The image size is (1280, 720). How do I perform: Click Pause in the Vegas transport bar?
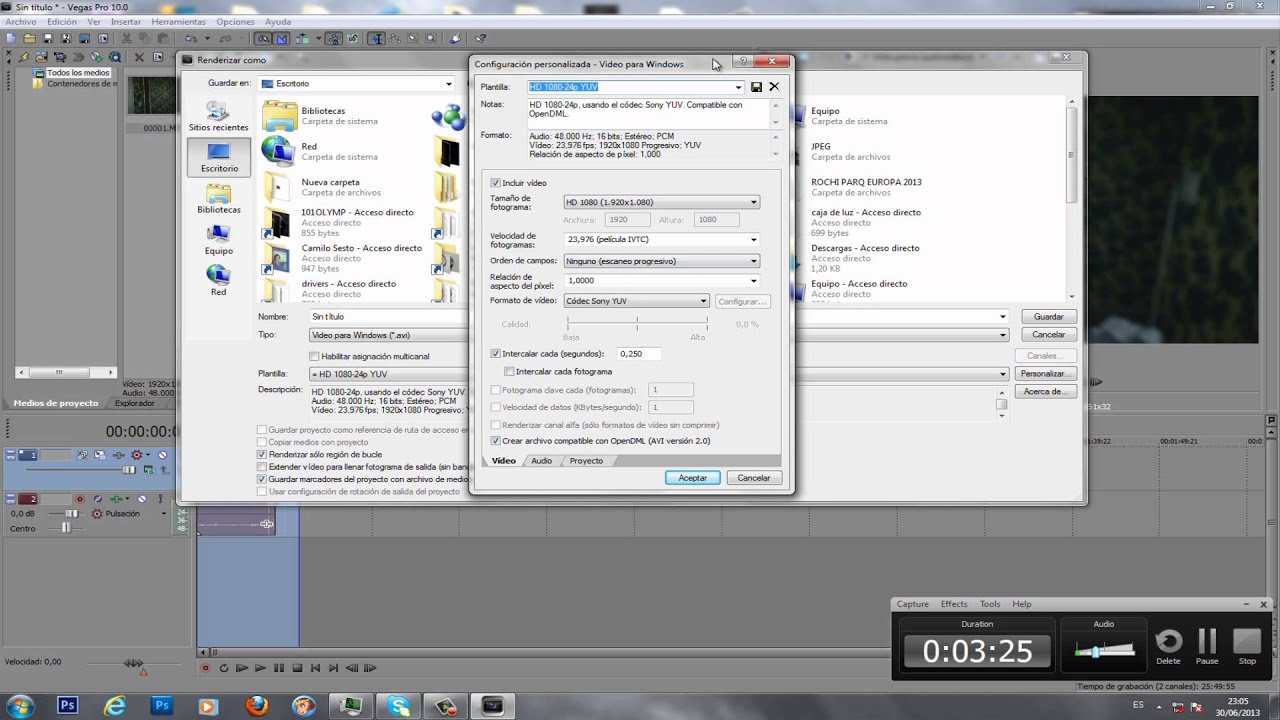(279, 668)
